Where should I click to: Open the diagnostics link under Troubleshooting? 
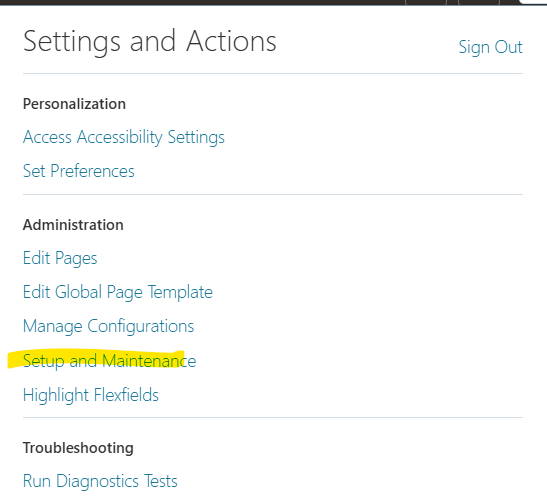(100, 481)
